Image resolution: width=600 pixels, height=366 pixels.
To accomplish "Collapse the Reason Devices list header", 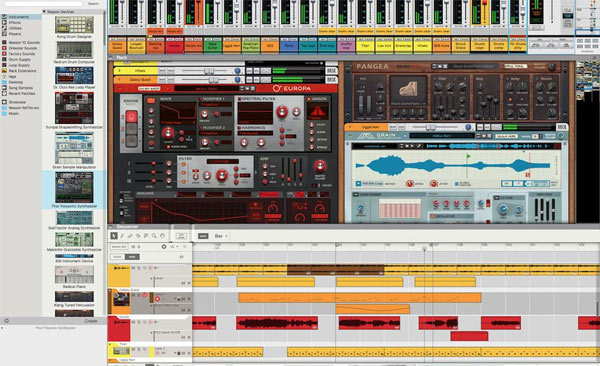I will coord(44,12).
